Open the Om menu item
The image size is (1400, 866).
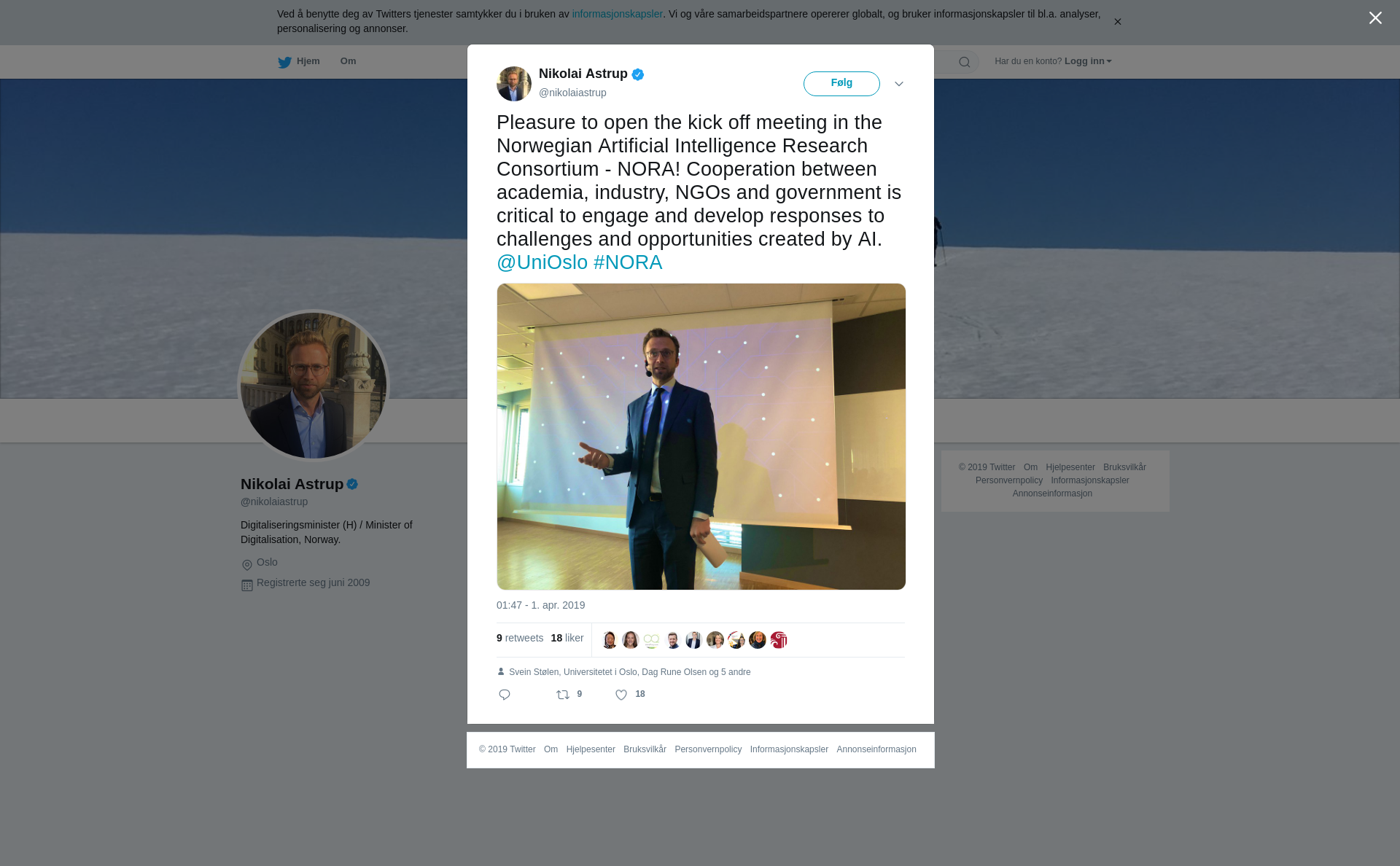[x=348, y=61]
